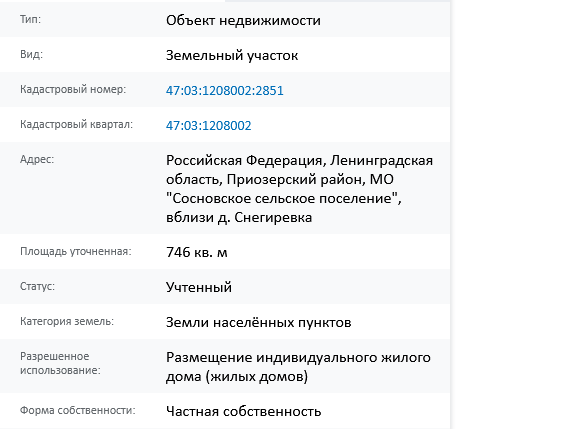Viewport: 574px width, 429px height.
Task: Click the "Площадь уточненная:" label
Action: tap(76, 251)
